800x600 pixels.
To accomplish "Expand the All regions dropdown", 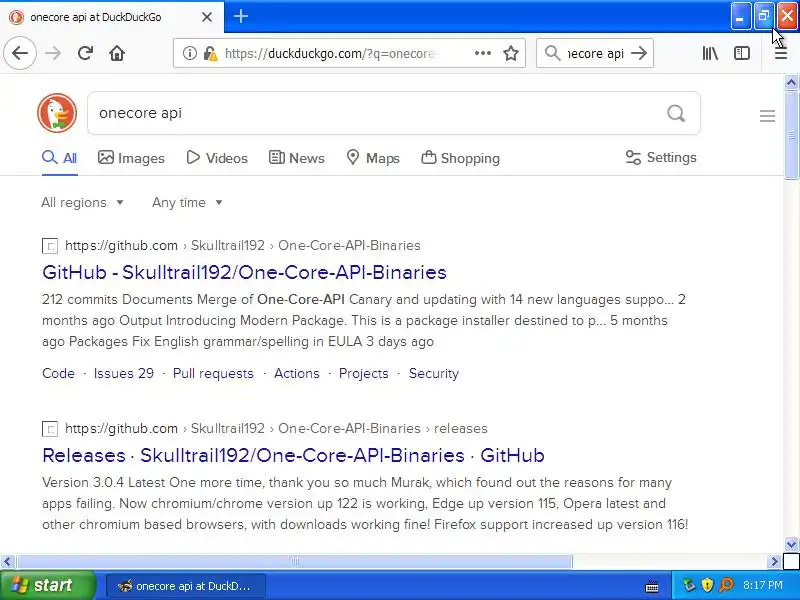I will pyautogui.click(x=82, y=203).
